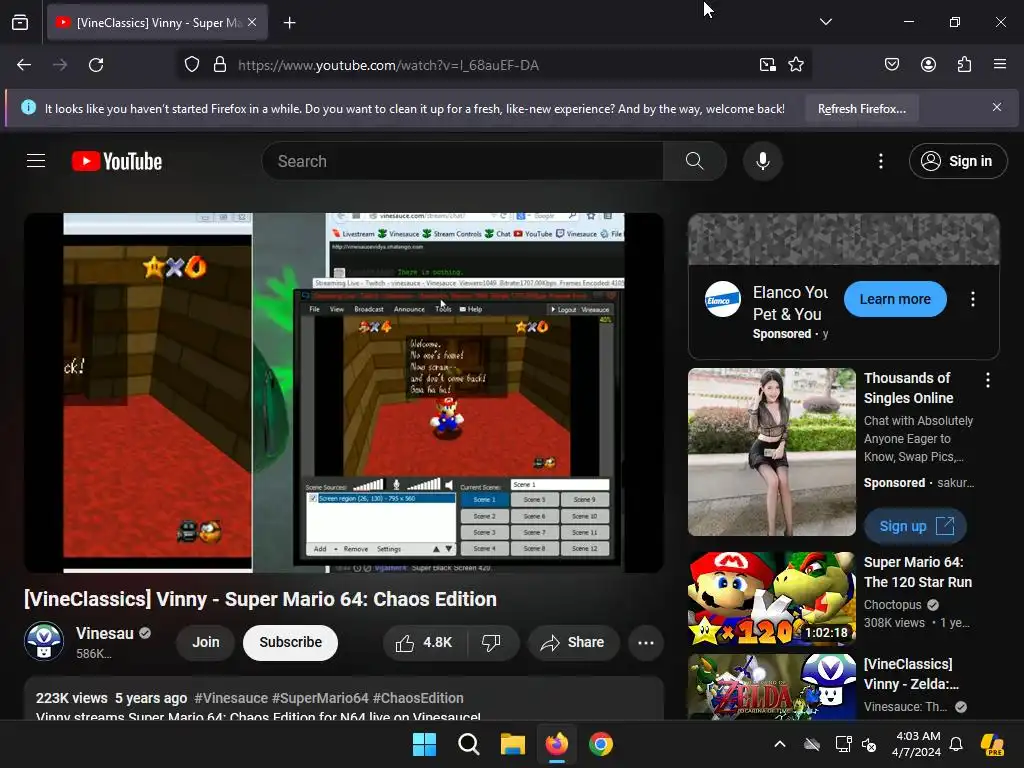This screenshot has width=1024, height=768.
Task: Follow the #SuperMario64 hashtag link
Action: [320, 698]
